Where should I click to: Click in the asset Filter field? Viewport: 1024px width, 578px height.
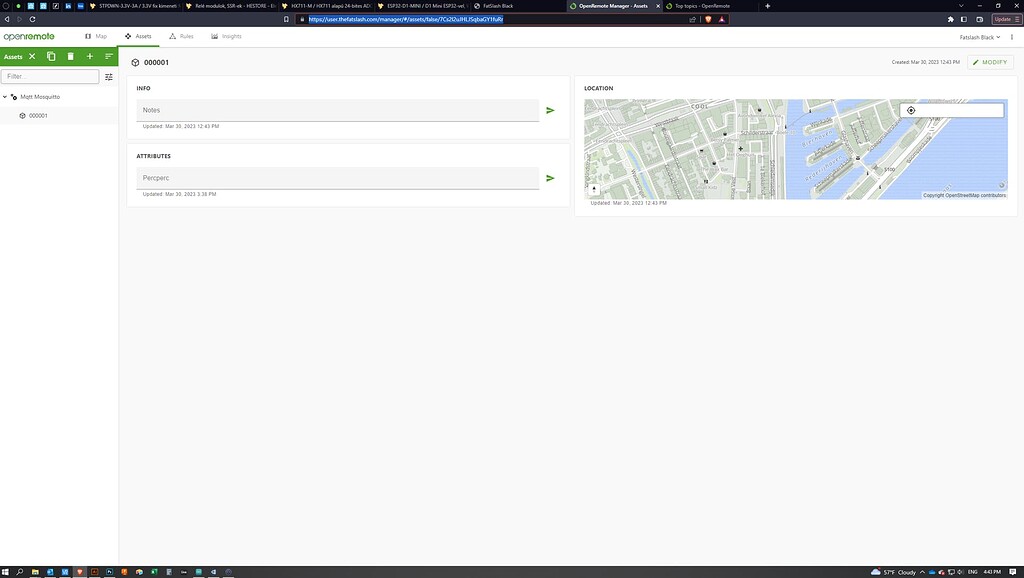pos(50,76)
